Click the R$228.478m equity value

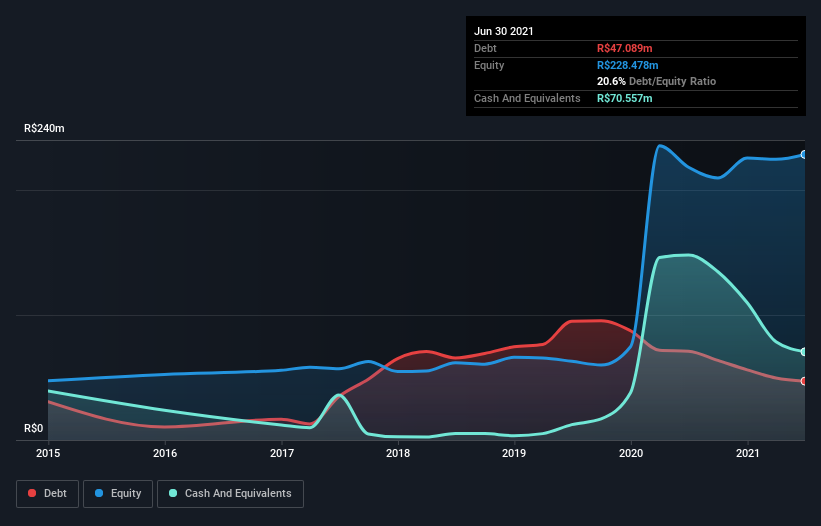[628, 65]
